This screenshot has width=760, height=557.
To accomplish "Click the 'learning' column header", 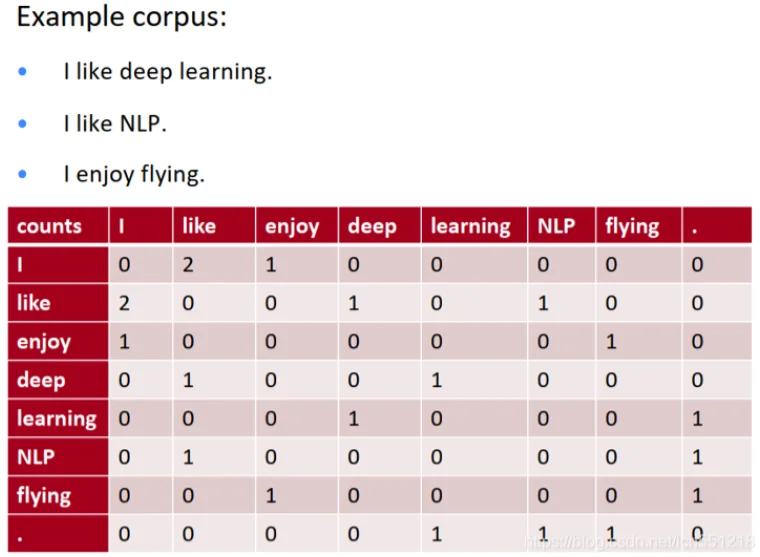I will [470, 227].
